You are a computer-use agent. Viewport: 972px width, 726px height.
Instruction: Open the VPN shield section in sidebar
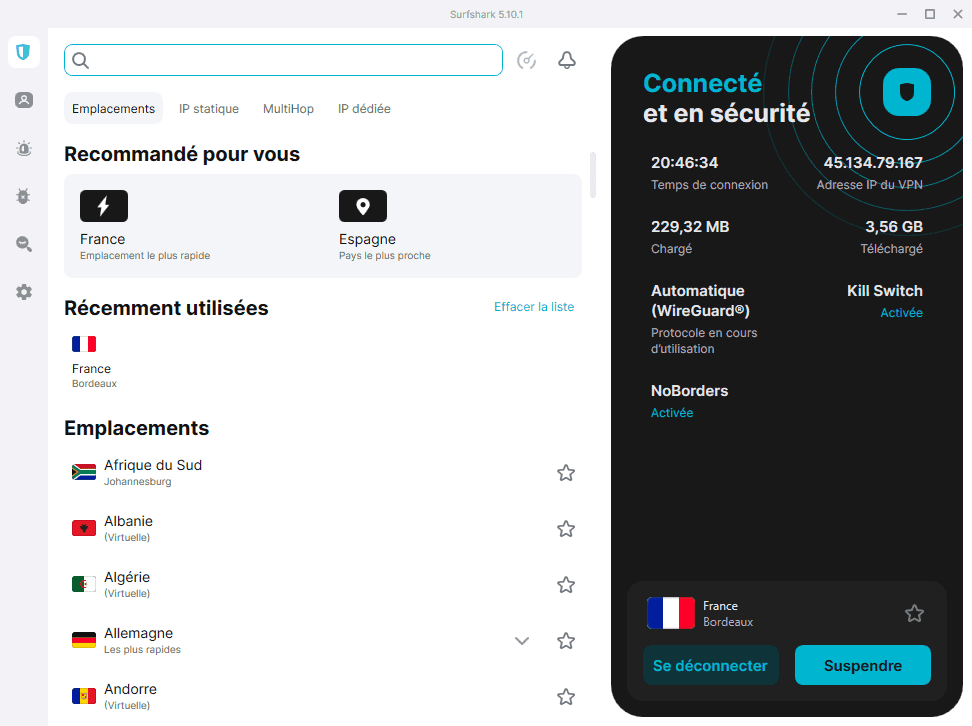pyautogui.click(x=24, y=51)
